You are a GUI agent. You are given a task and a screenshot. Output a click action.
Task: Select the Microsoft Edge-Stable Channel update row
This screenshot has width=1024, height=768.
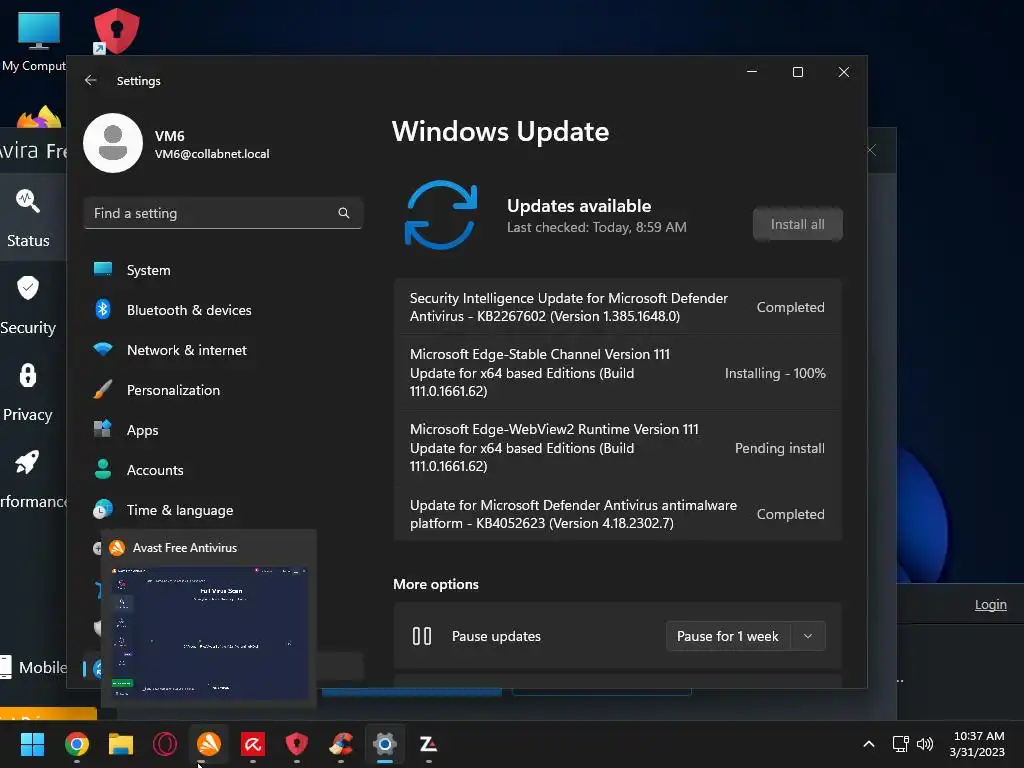click(x=618, y=373)
